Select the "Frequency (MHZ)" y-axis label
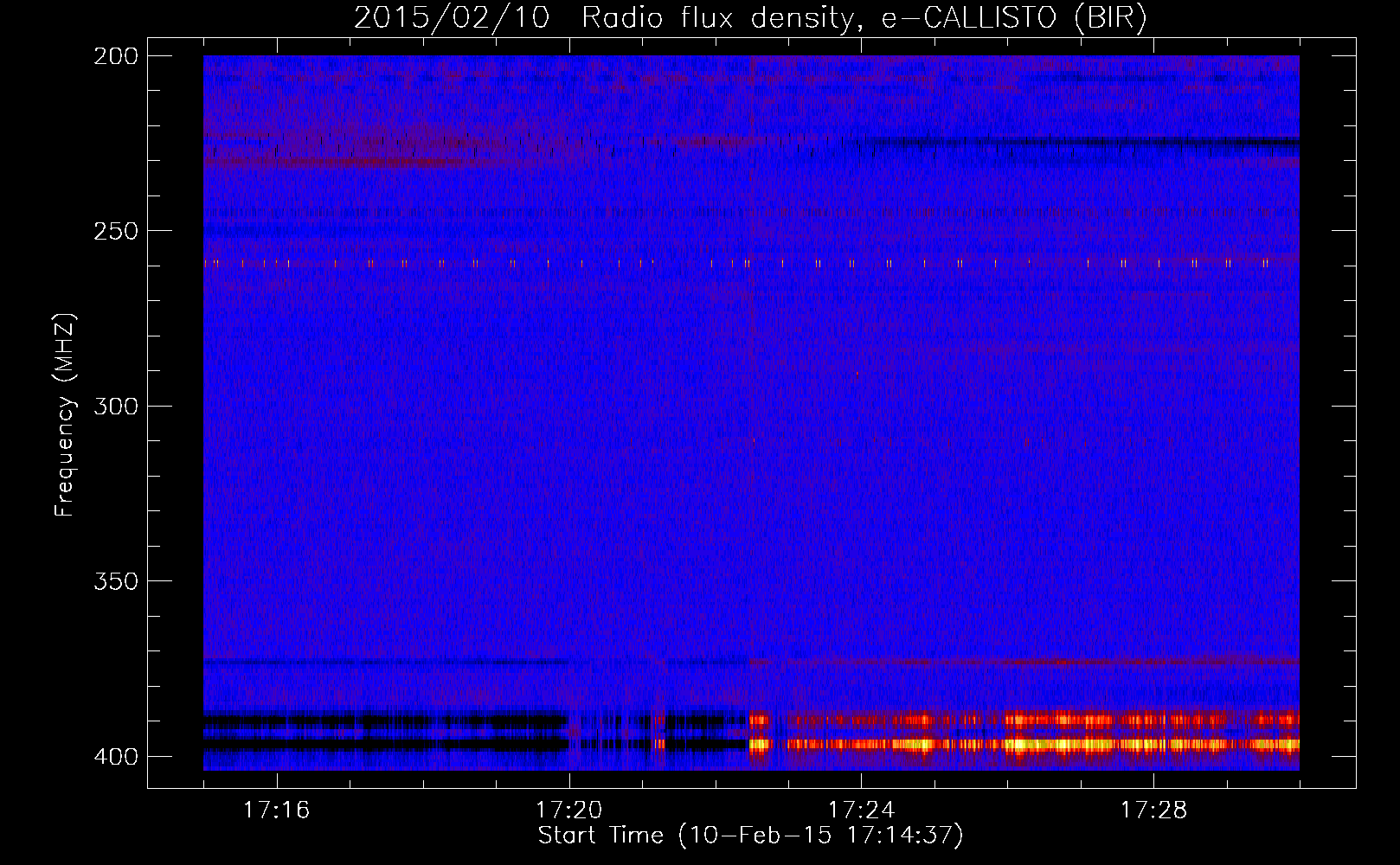Screen dimensions: 1400x865 coord(65,414)
